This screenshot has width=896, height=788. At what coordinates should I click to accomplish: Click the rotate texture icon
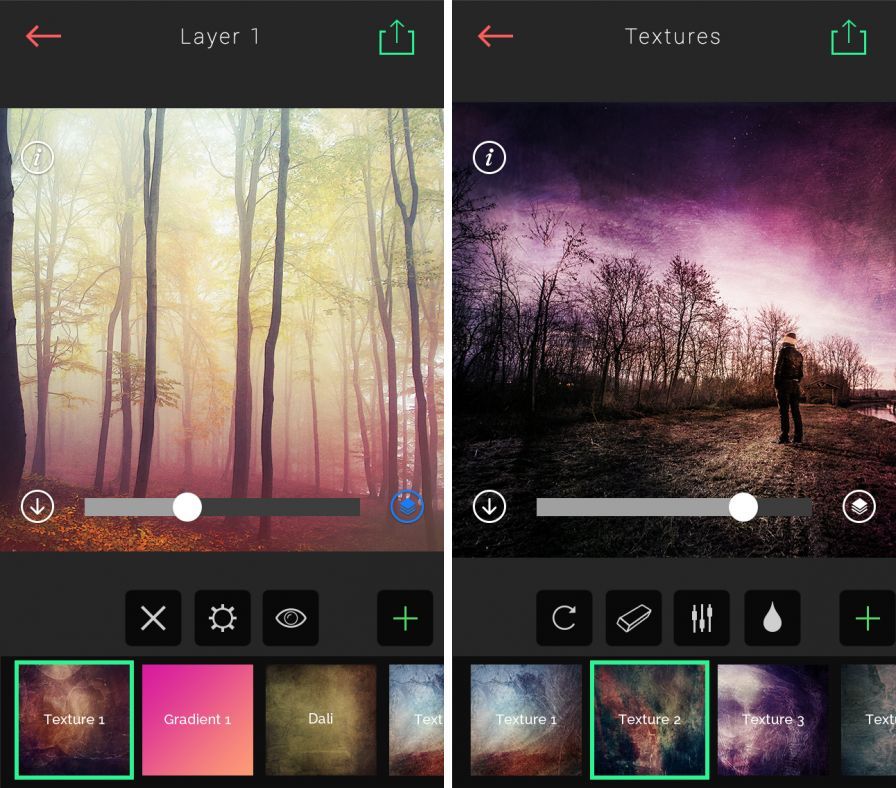(564, 618)
